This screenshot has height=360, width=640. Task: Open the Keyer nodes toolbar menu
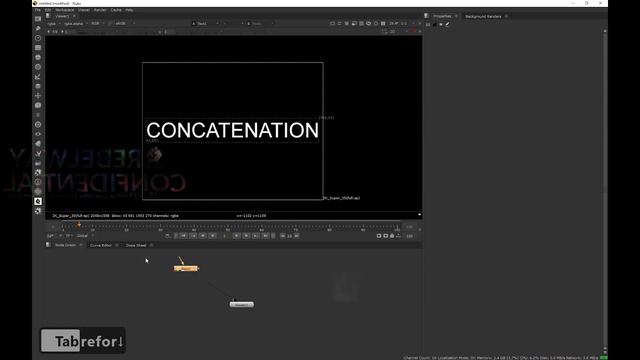(x=38, y=77)
